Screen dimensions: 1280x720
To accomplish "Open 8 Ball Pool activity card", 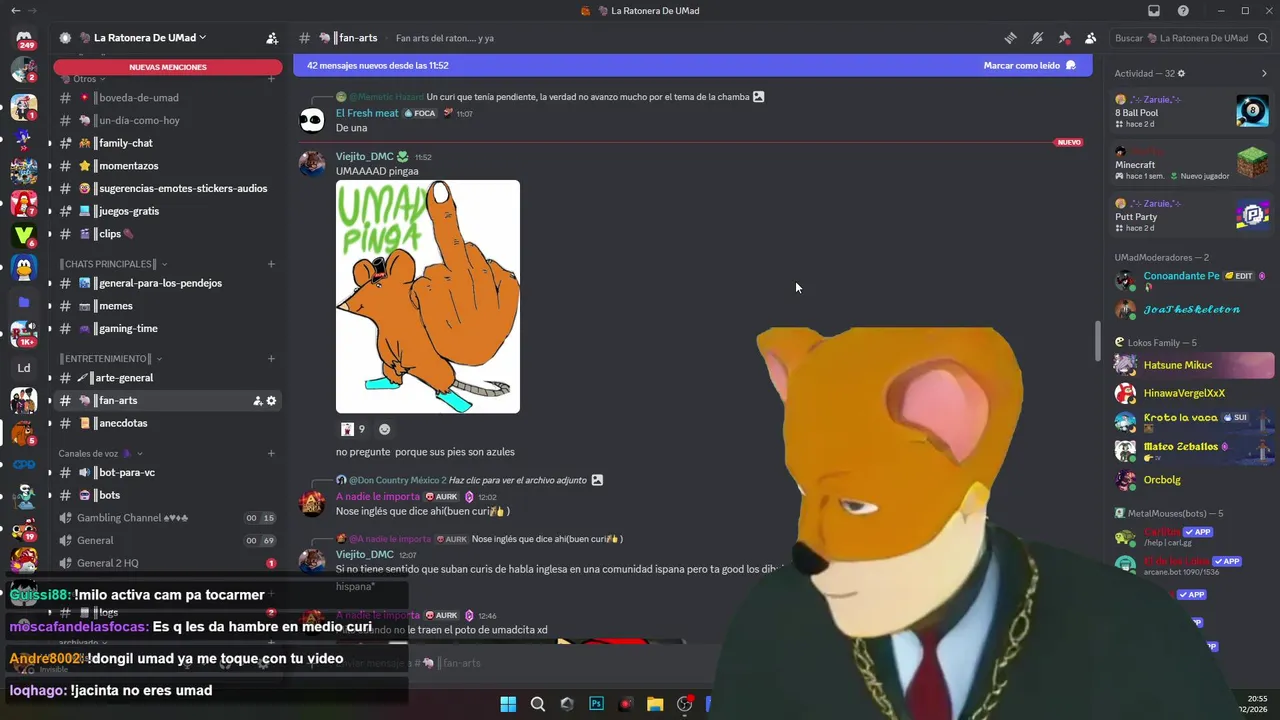I will [1190, 110].
